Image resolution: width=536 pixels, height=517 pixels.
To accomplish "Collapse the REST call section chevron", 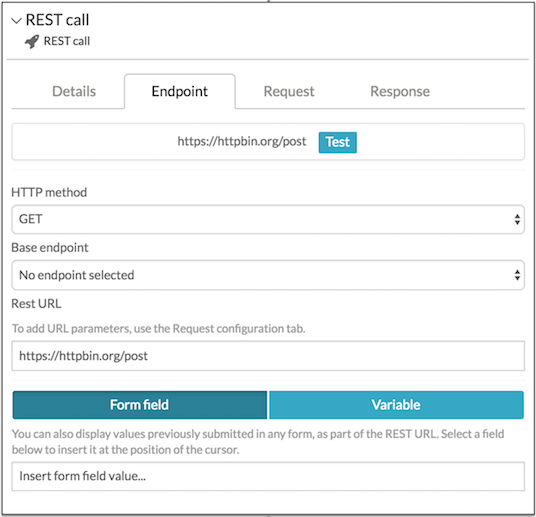I will pos(16,21).
